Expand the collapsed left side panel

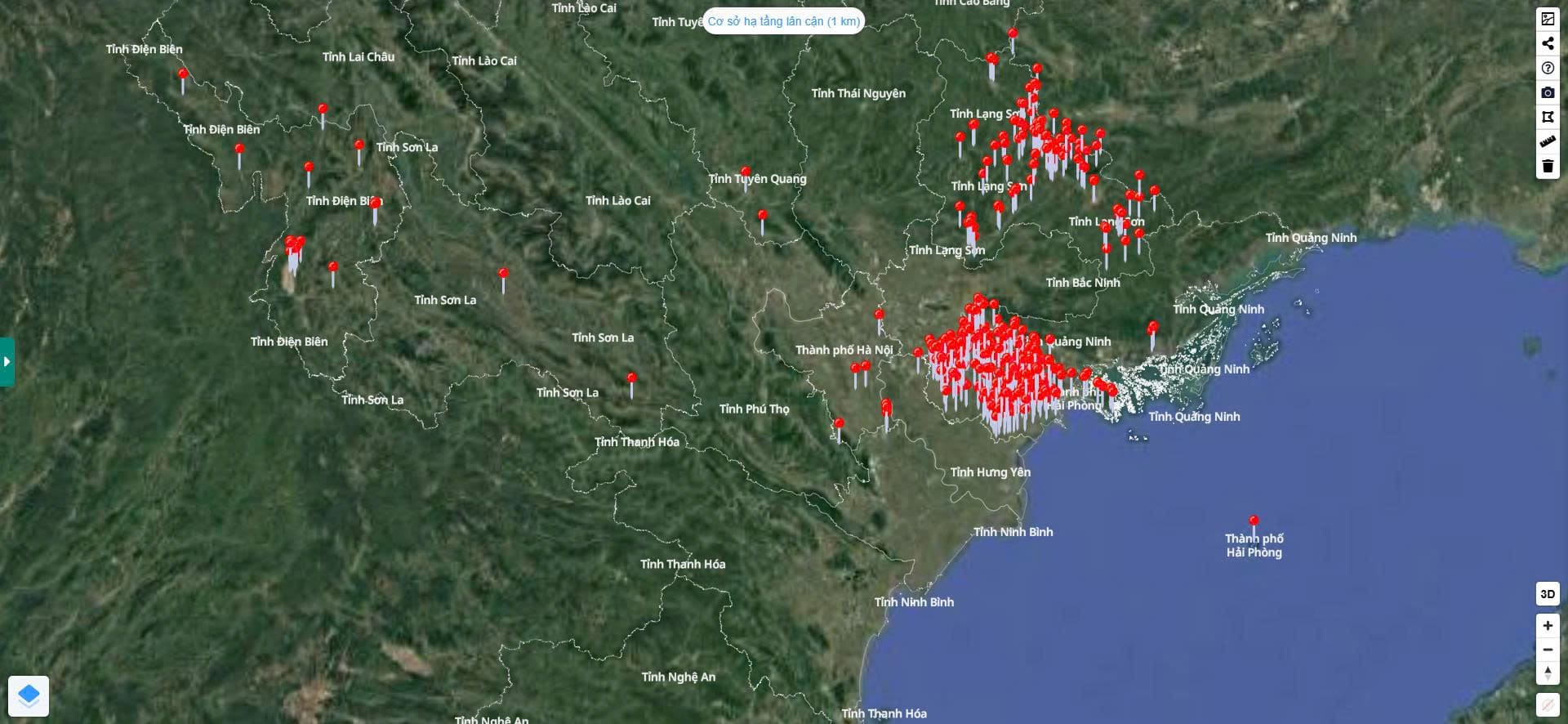coord(7,361)
